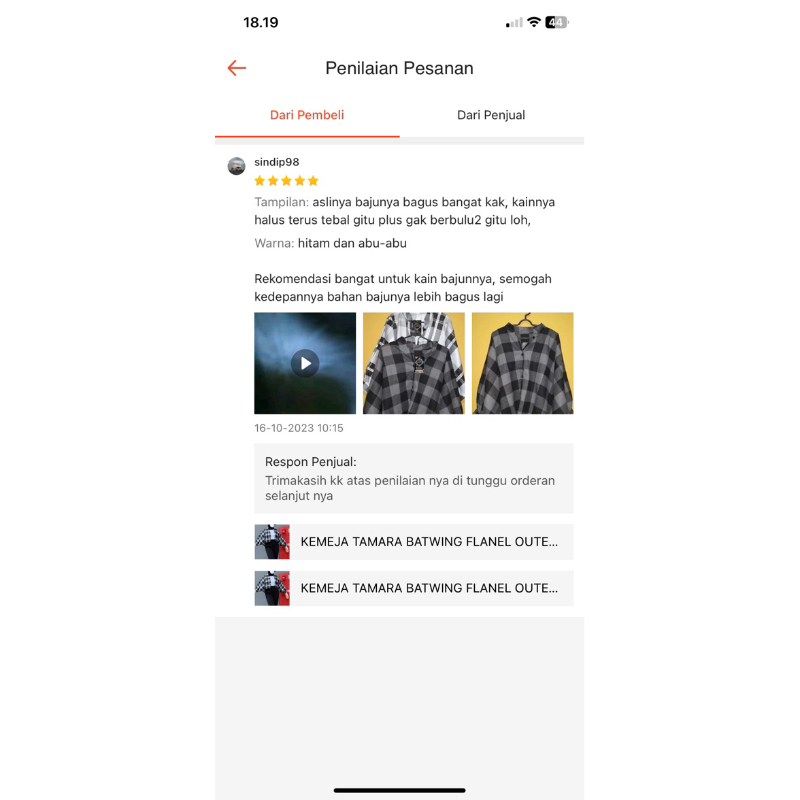This screenshot has width=800, height=800.
Task: Open second KEMEJA TAMARA BATWING product
Action: click(414, 588)
